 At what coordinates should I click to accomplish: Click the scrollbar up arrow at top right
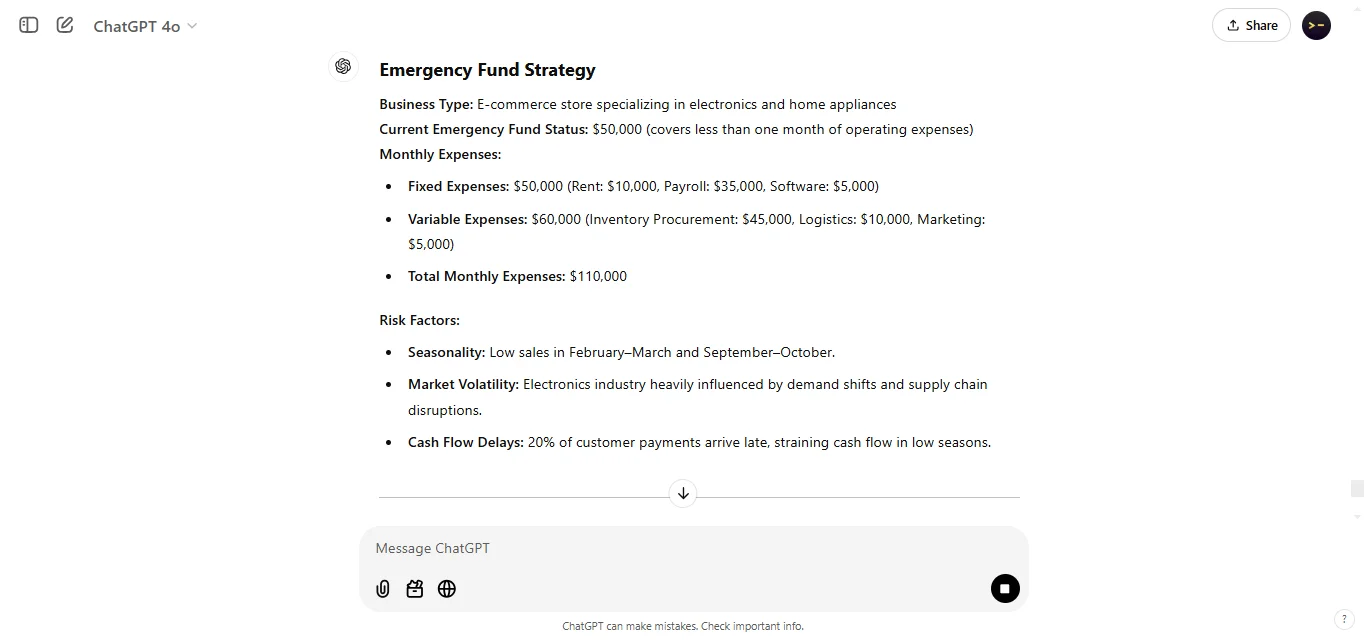tap(1356, 6)
